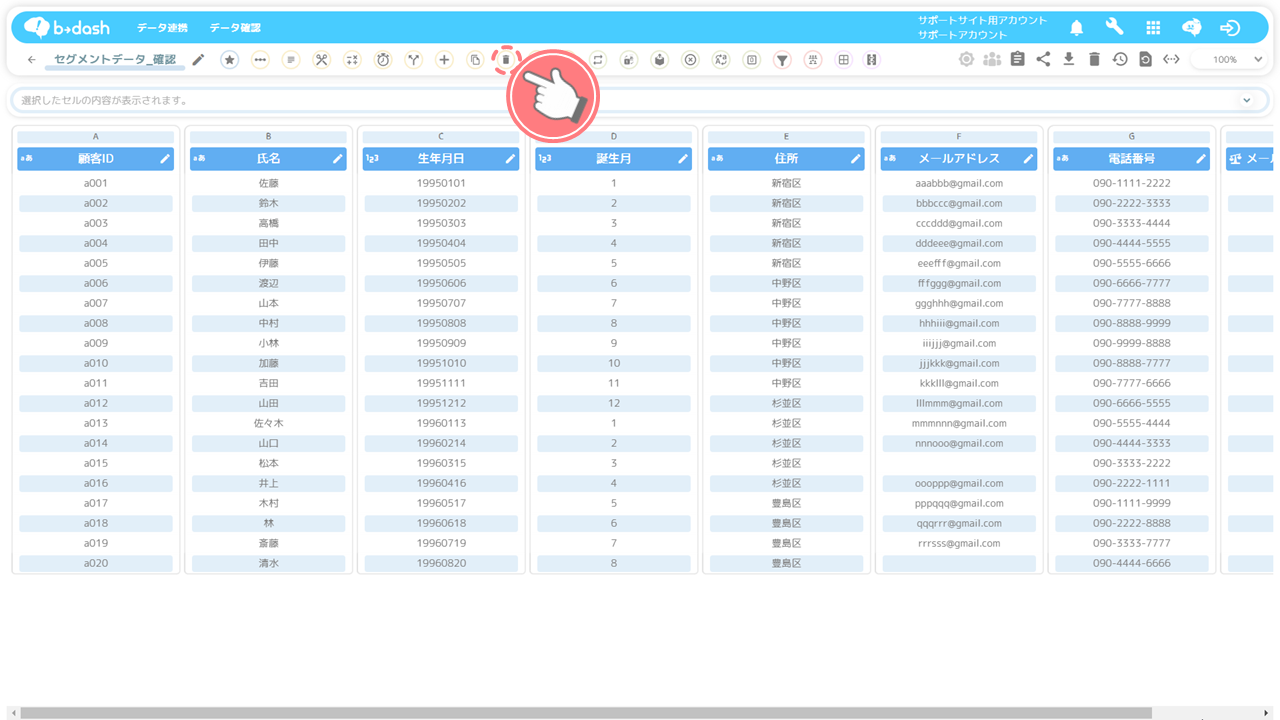Edit the 住所 column header pencil

pos(856,158)
